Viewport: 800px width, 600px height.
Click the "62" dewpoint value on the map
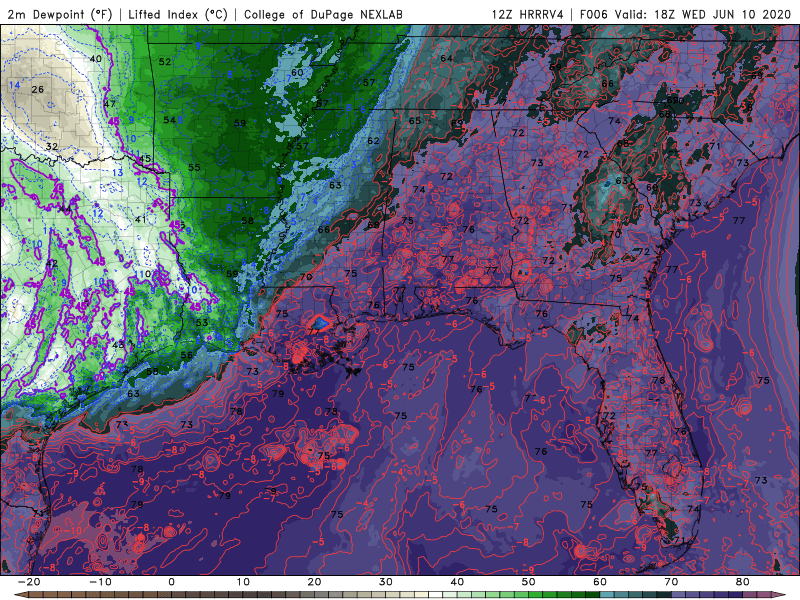[373, 141]
